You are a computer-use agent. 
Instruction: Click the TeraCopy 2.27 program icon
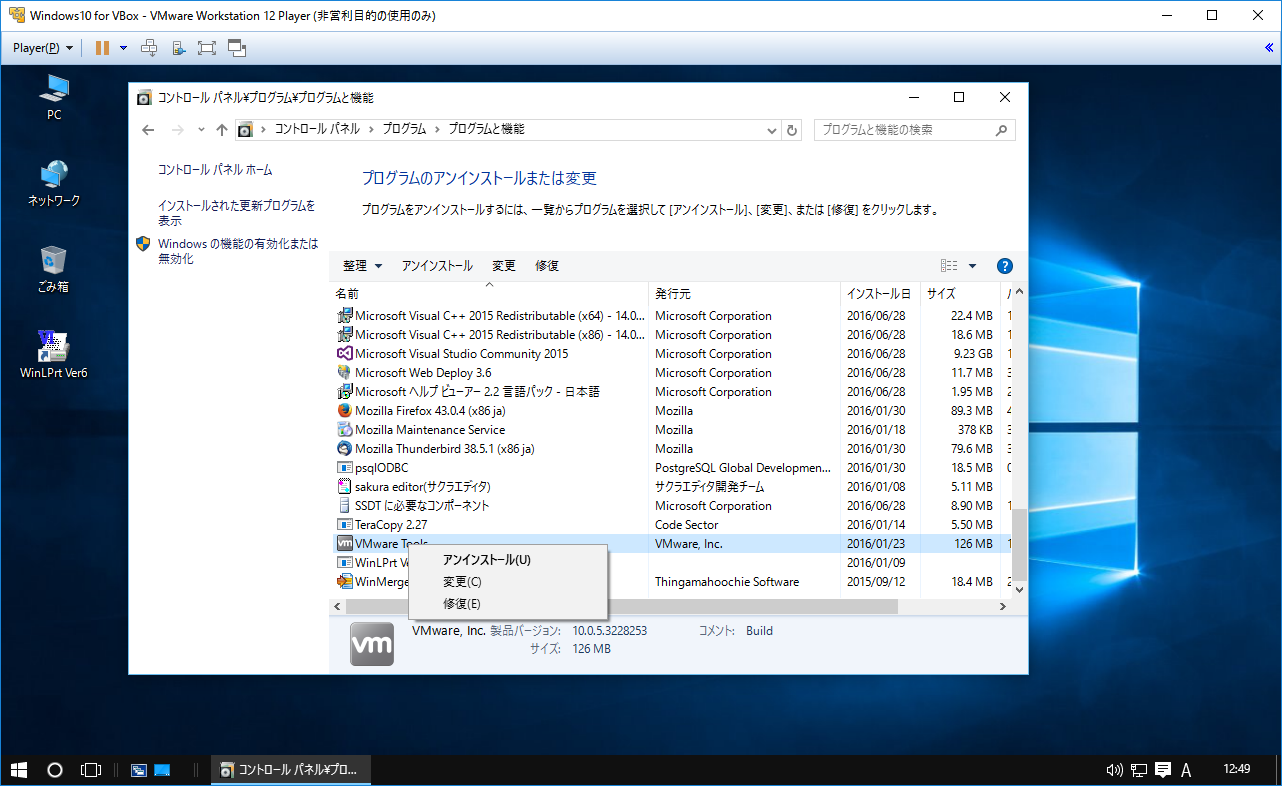pyautogui.click(x=345, y=525)
